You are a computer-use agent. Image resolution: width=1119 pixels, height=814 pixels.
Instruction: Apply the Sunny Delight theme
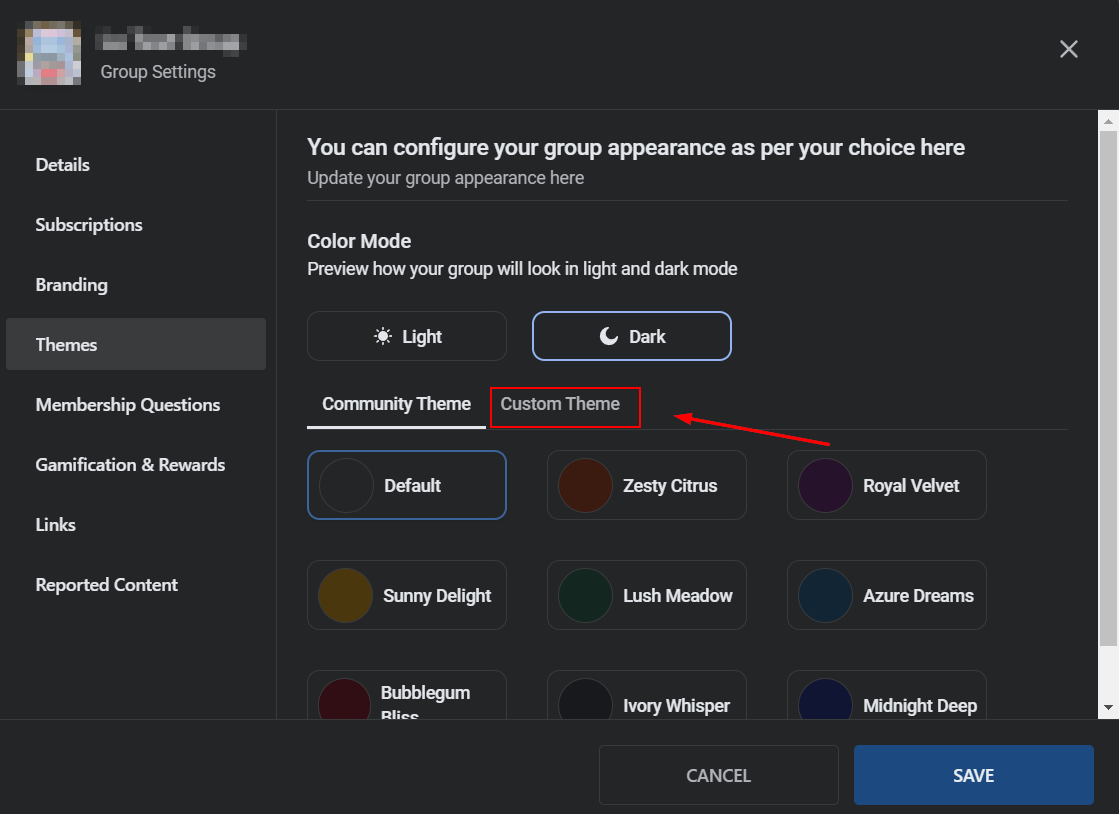pos(407,595)
